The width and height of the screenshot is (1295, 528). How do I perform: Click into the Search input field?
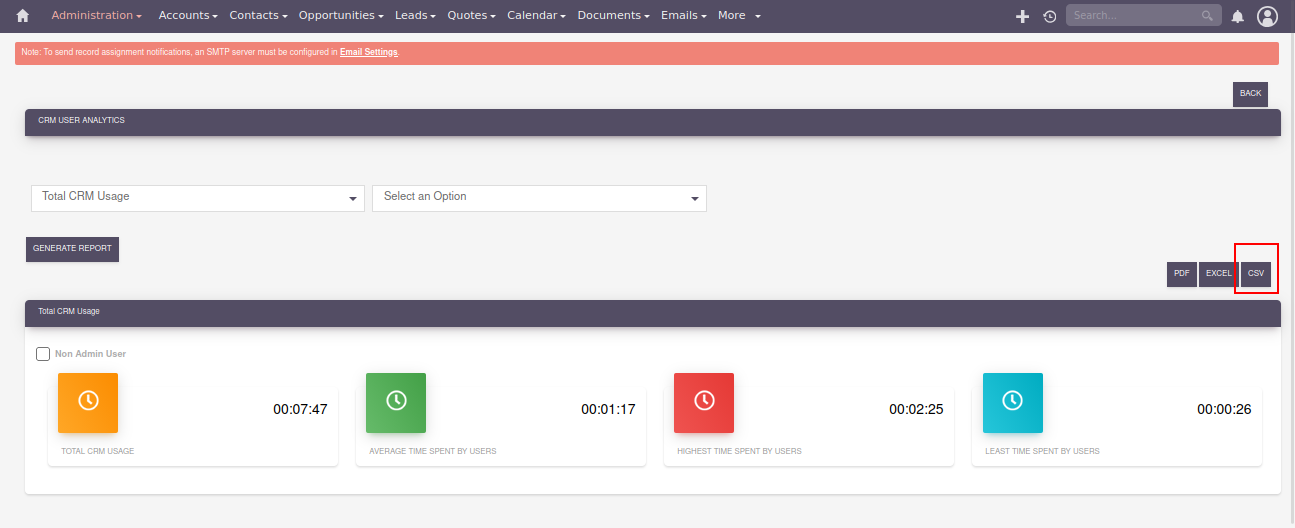click(1133, 16)
